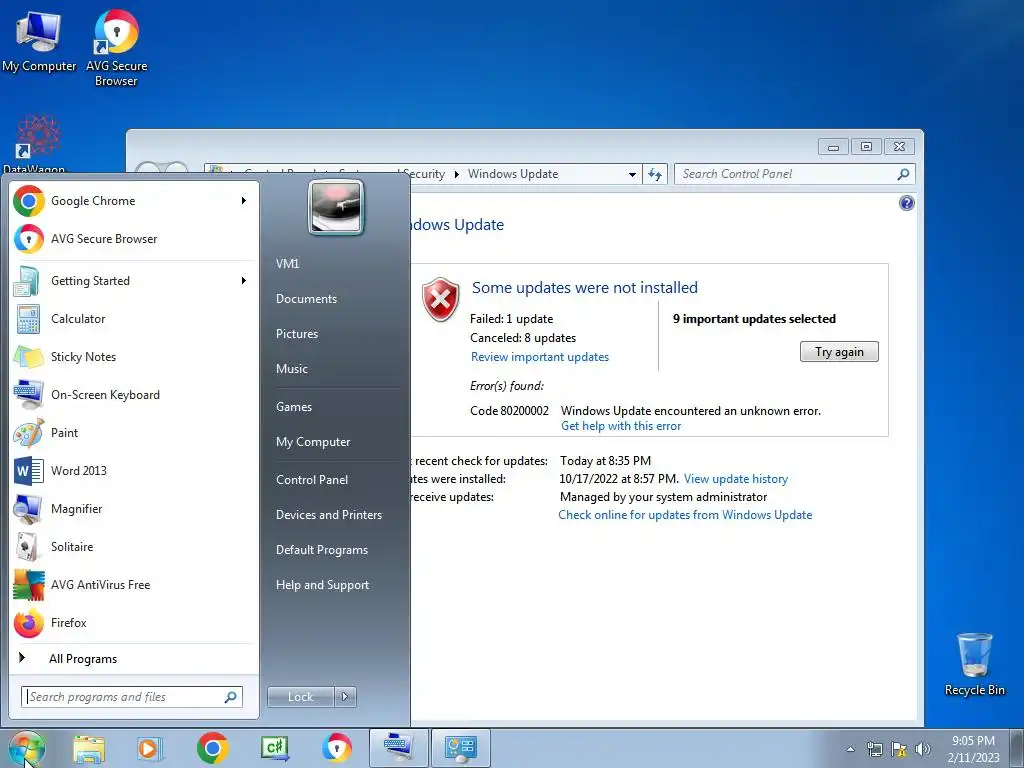Show hidden tray icons arrow
The width and height of the screenshot is (1024, 768).
point(850,749)
